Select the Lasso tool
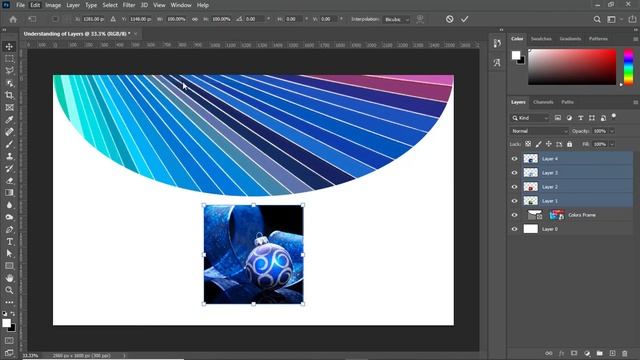640x360 pixels. [9, 71]
